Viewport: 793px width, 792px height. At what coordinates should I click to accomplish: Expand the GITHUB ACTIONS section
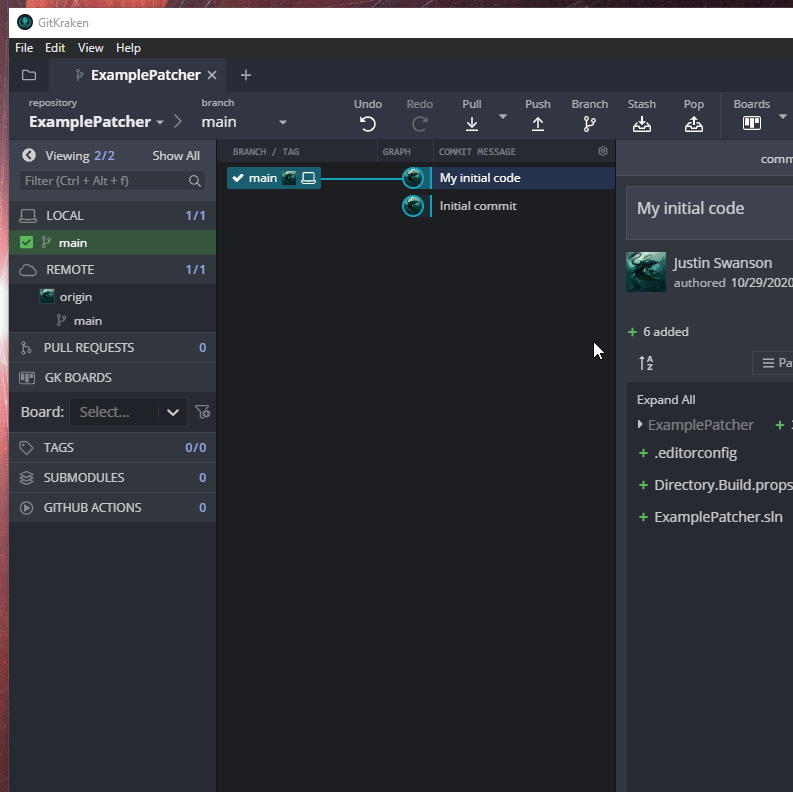pos(112,507)
